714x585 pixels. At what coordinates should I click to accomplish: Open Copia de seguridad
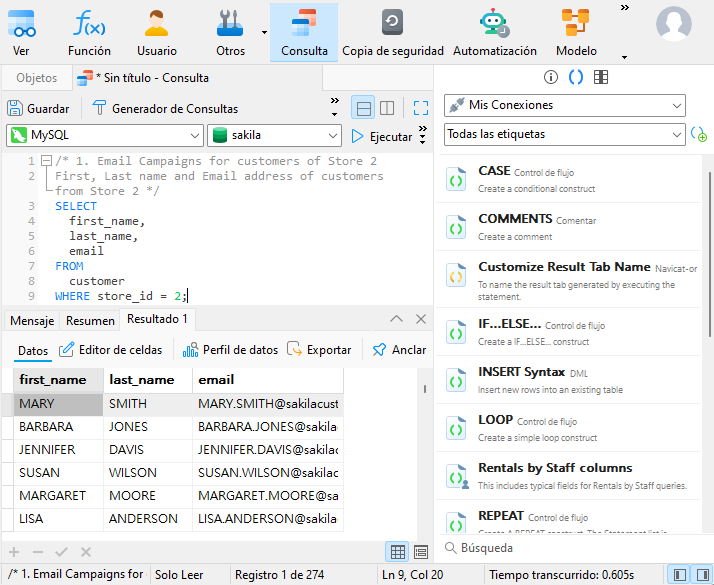point(393,33)
